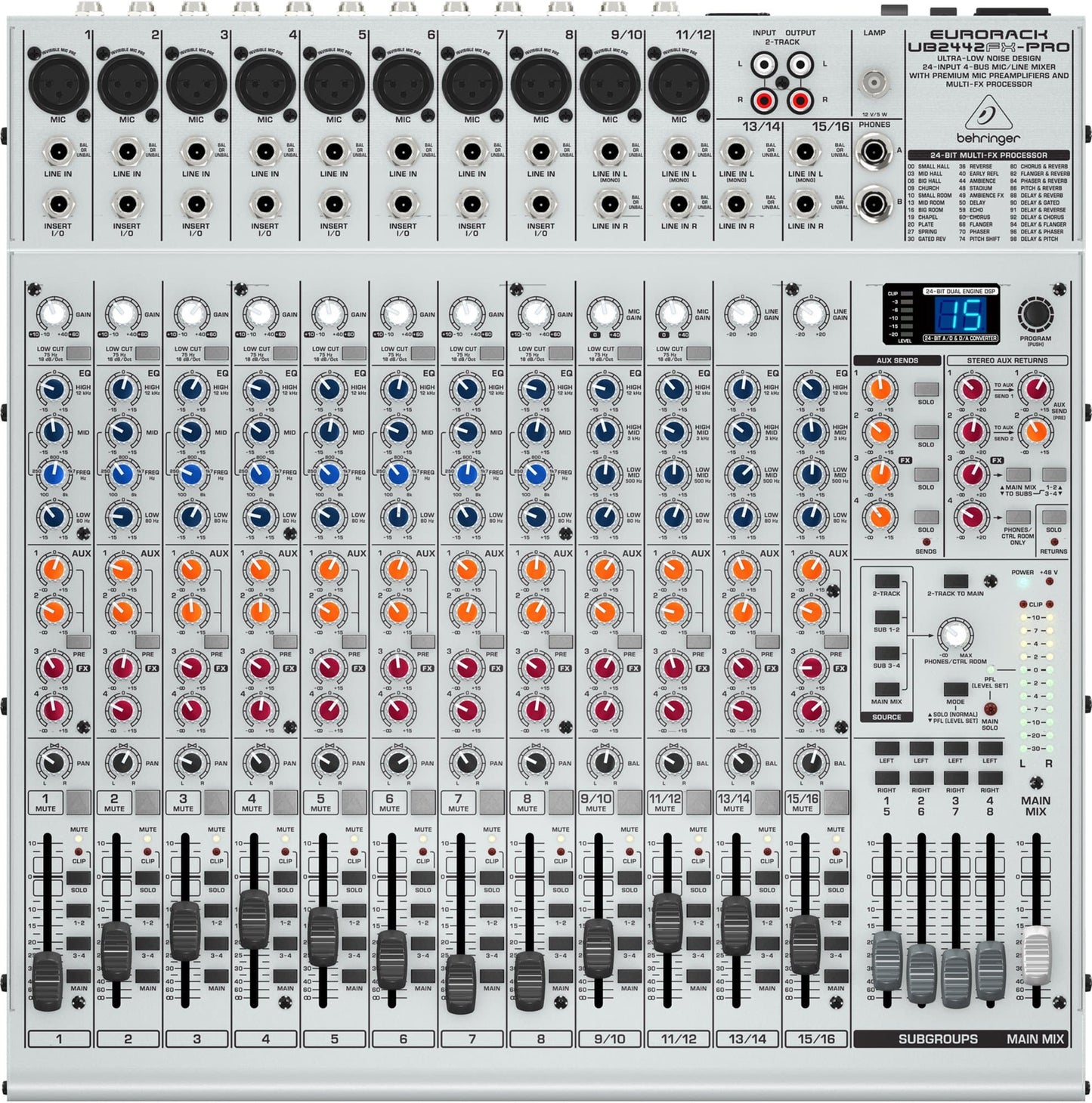
Task: Push the PROGRAM effects knob
Action: click(x=1035, y=314)
